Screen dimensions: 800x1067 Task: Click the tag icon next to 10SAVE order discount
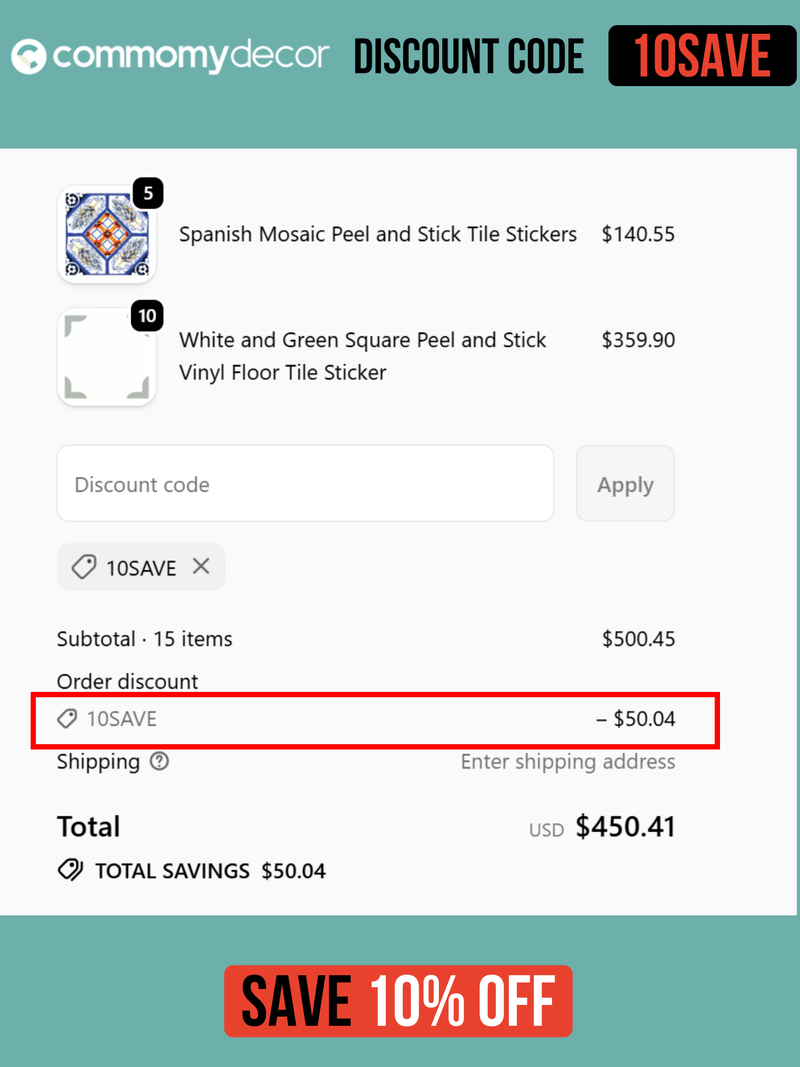(67, 718)
